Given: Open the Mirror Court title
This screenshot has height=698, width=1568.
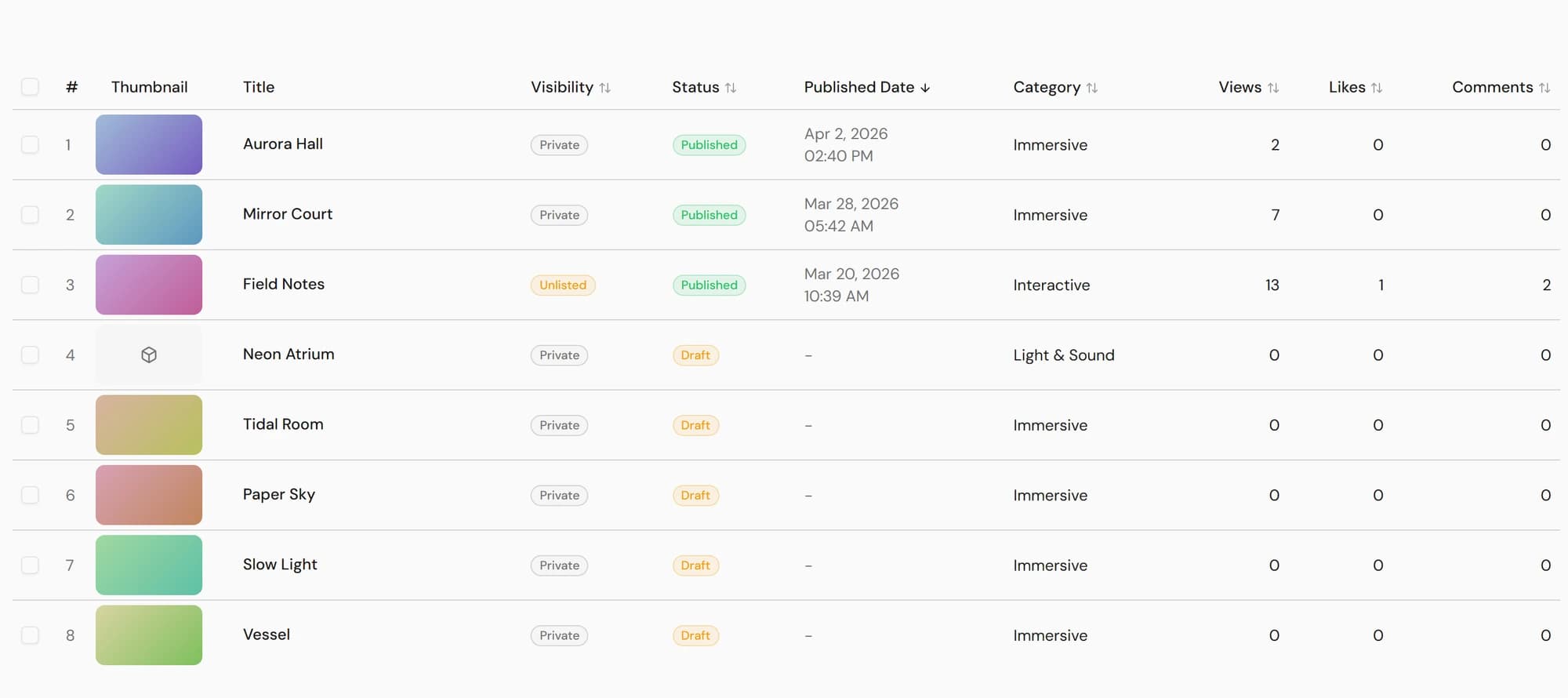Looking at the screenshot, I should tap(288, 214).
